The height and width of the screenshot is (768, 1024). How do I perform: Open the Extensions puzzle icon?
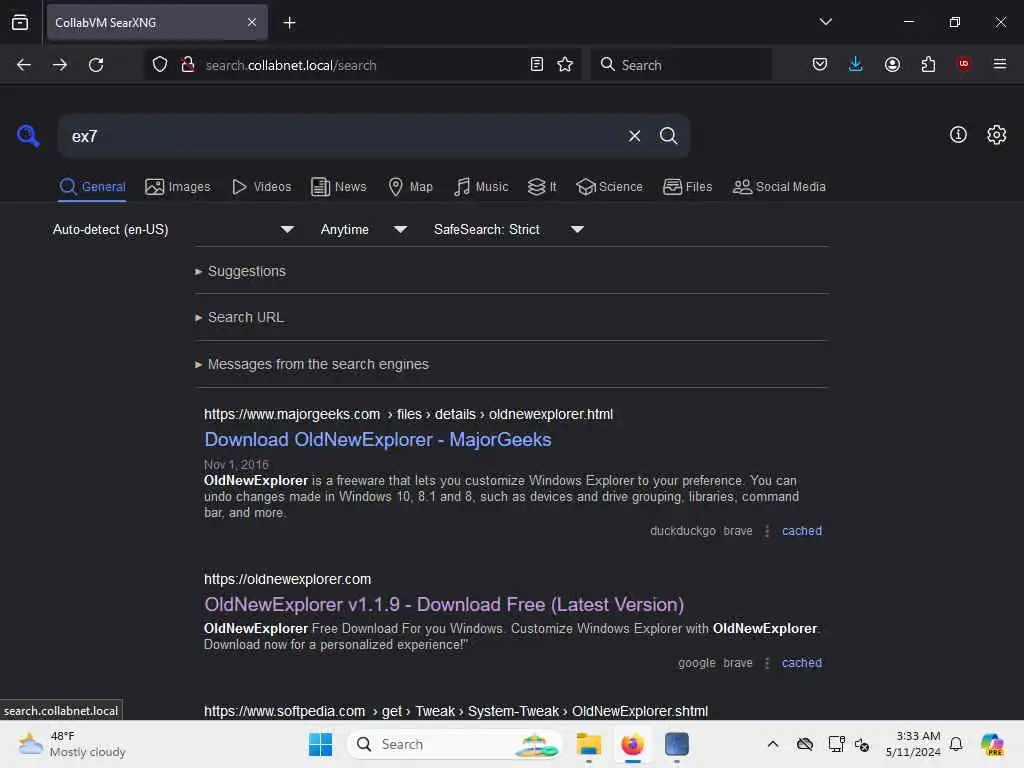[x=928, y=64]
